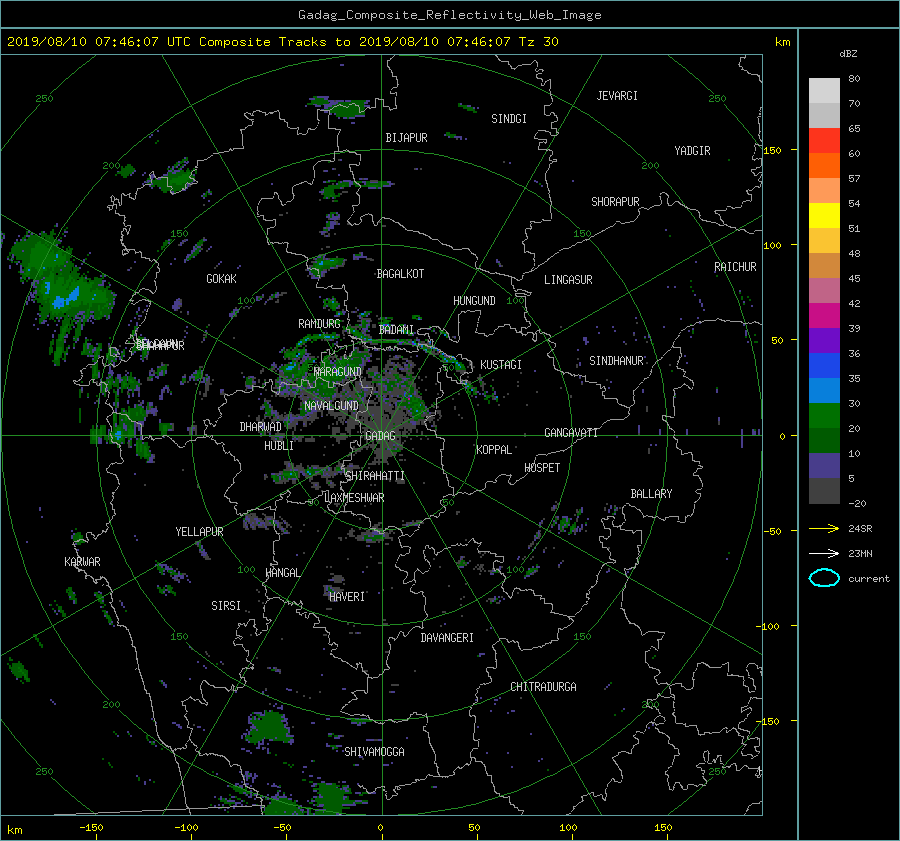This screenshot has height=841, width=900.
Task: Click the SINDGI city label
Action: click(x=509, y=119)
